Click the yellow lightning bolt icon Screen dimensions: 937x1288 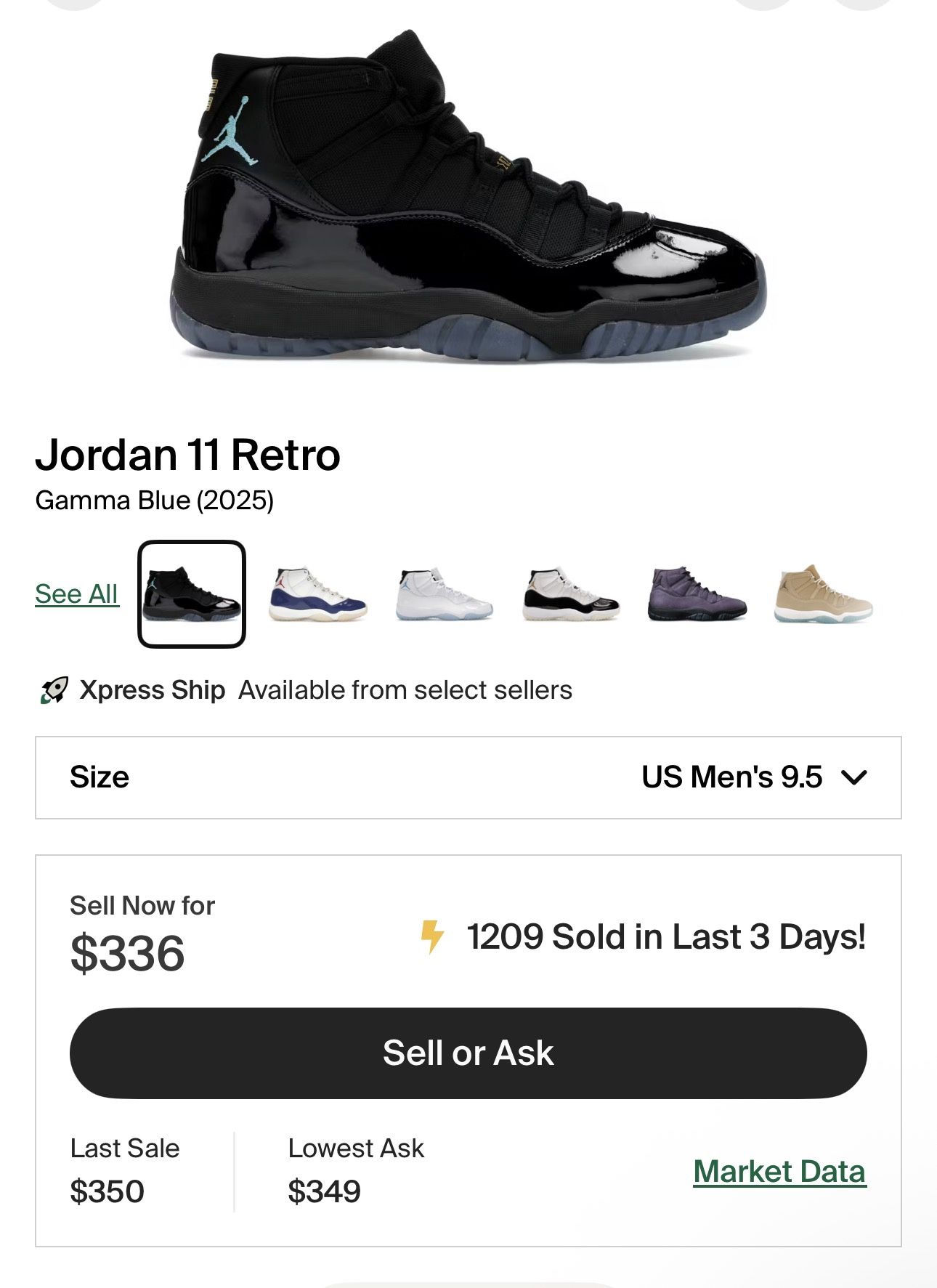(432, 936)
